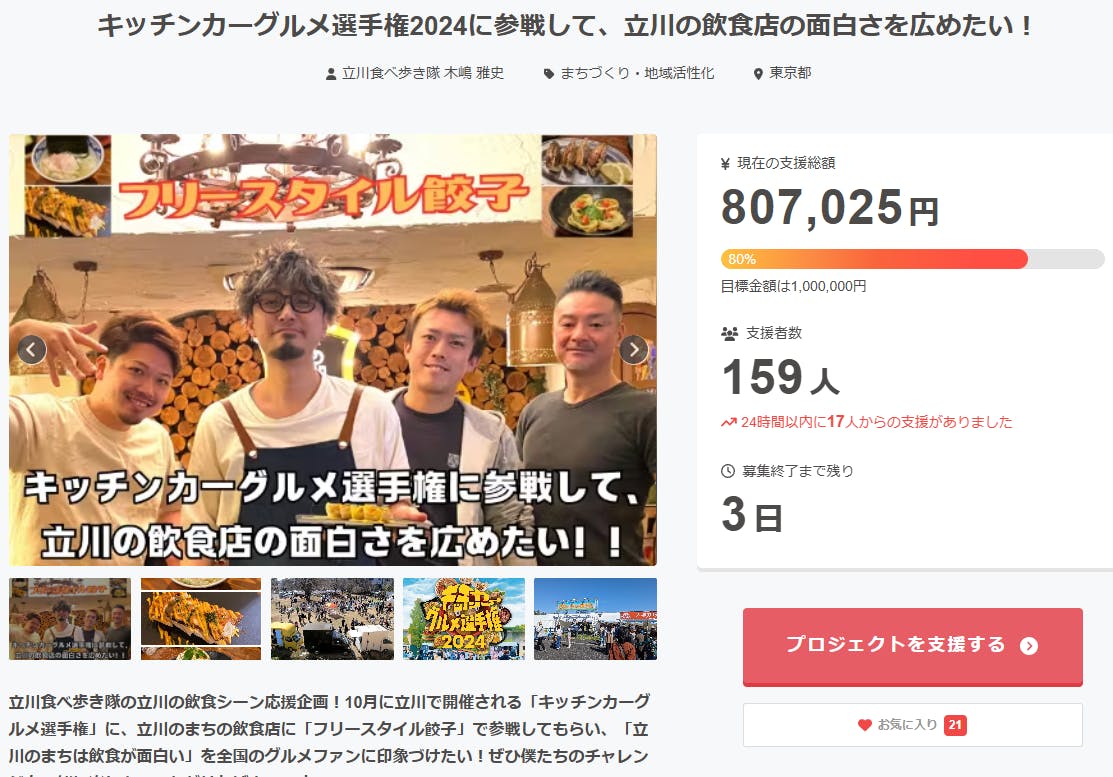Open project owner link 立川食べ歩き隊 木嶋 雅史
This screenshot has height=777, width=1113.
[x=423, y=73]
